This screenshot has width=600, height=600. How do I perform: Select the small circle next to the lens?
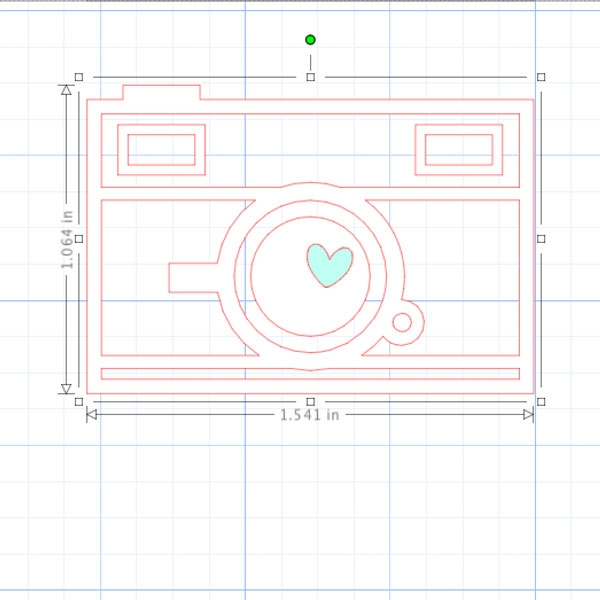tap(402, 322)
